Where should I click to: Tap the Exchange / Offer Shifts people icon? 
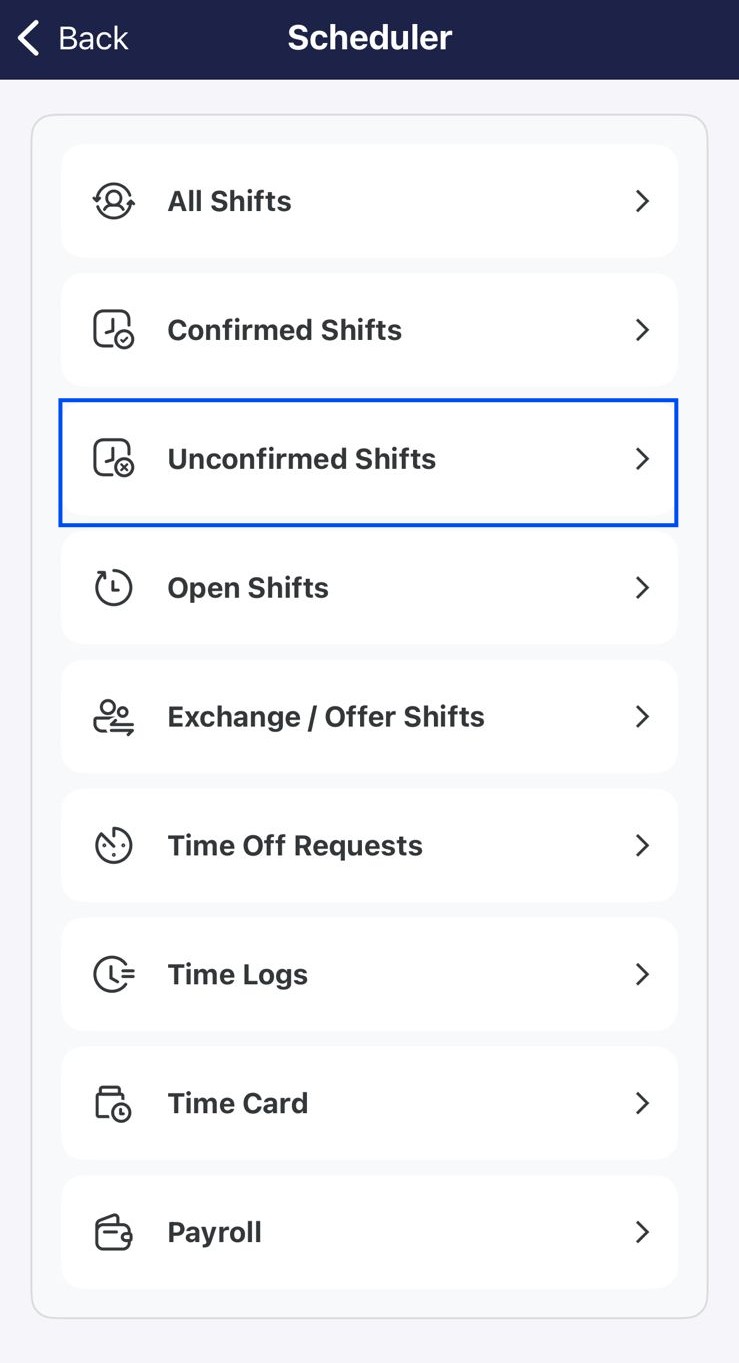point(114,717)
